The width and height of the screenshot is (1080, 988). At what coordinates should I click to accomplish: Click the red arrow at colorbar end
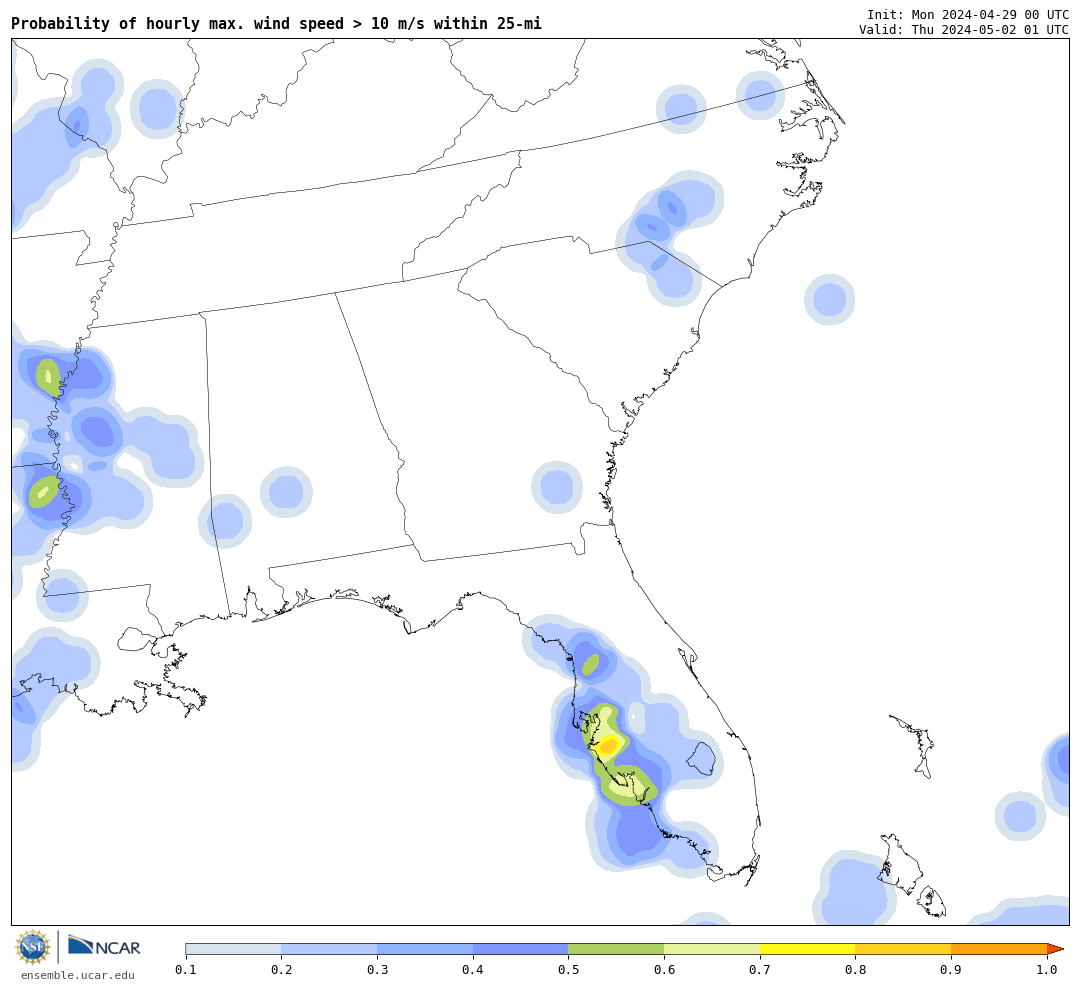pos(1055,949)
